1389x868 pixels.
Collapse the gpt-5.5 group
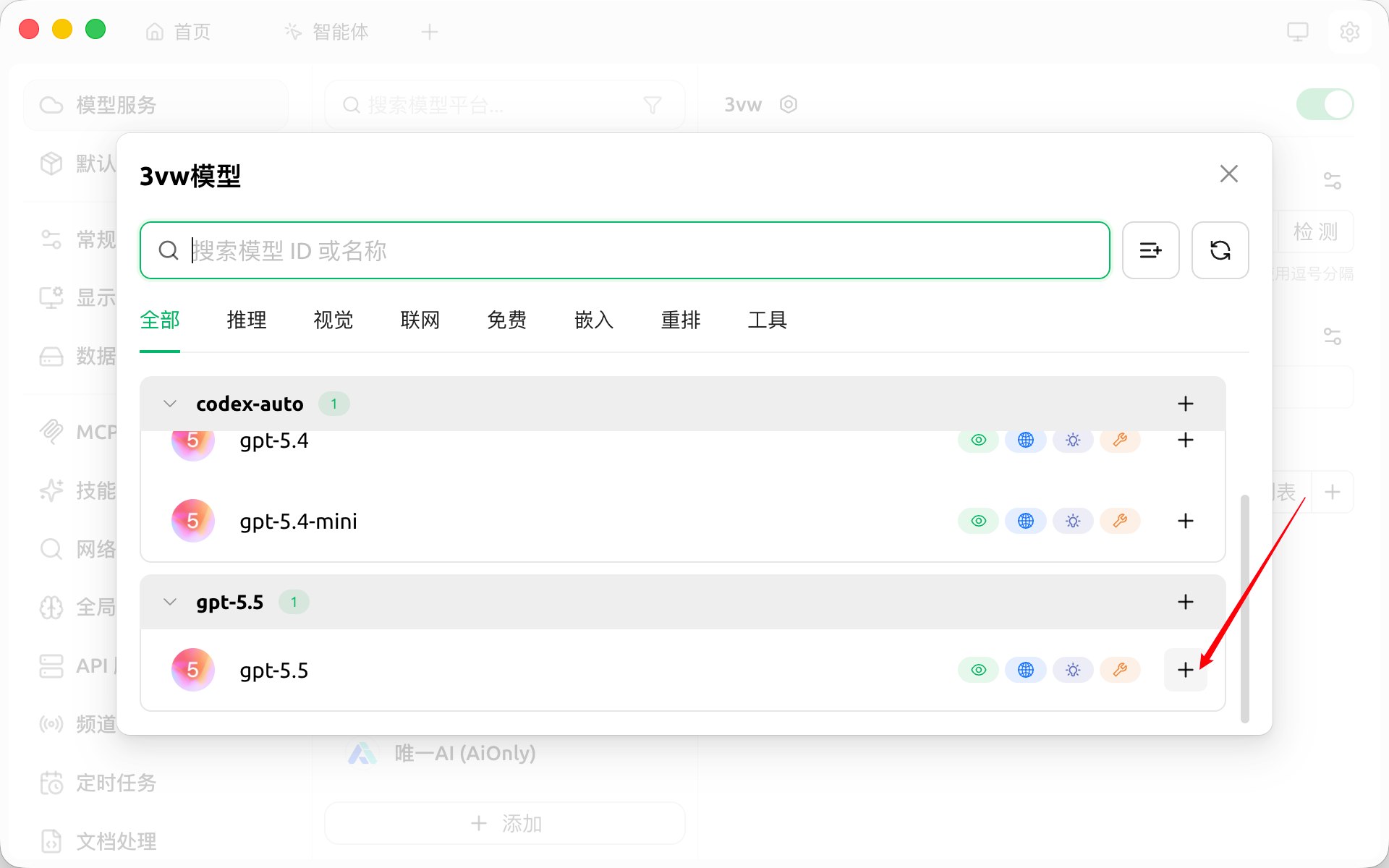(170, 602)
